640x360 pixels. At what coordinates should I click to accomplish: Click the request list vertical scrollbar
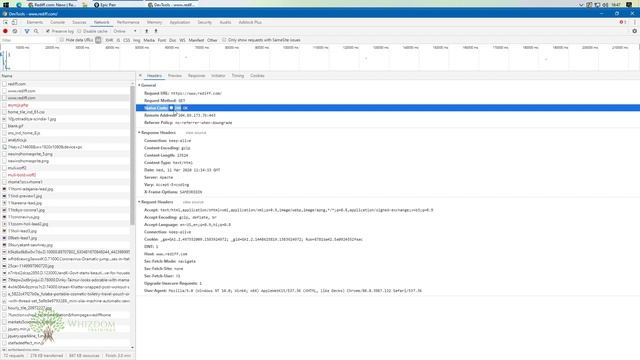coord(132,155)
